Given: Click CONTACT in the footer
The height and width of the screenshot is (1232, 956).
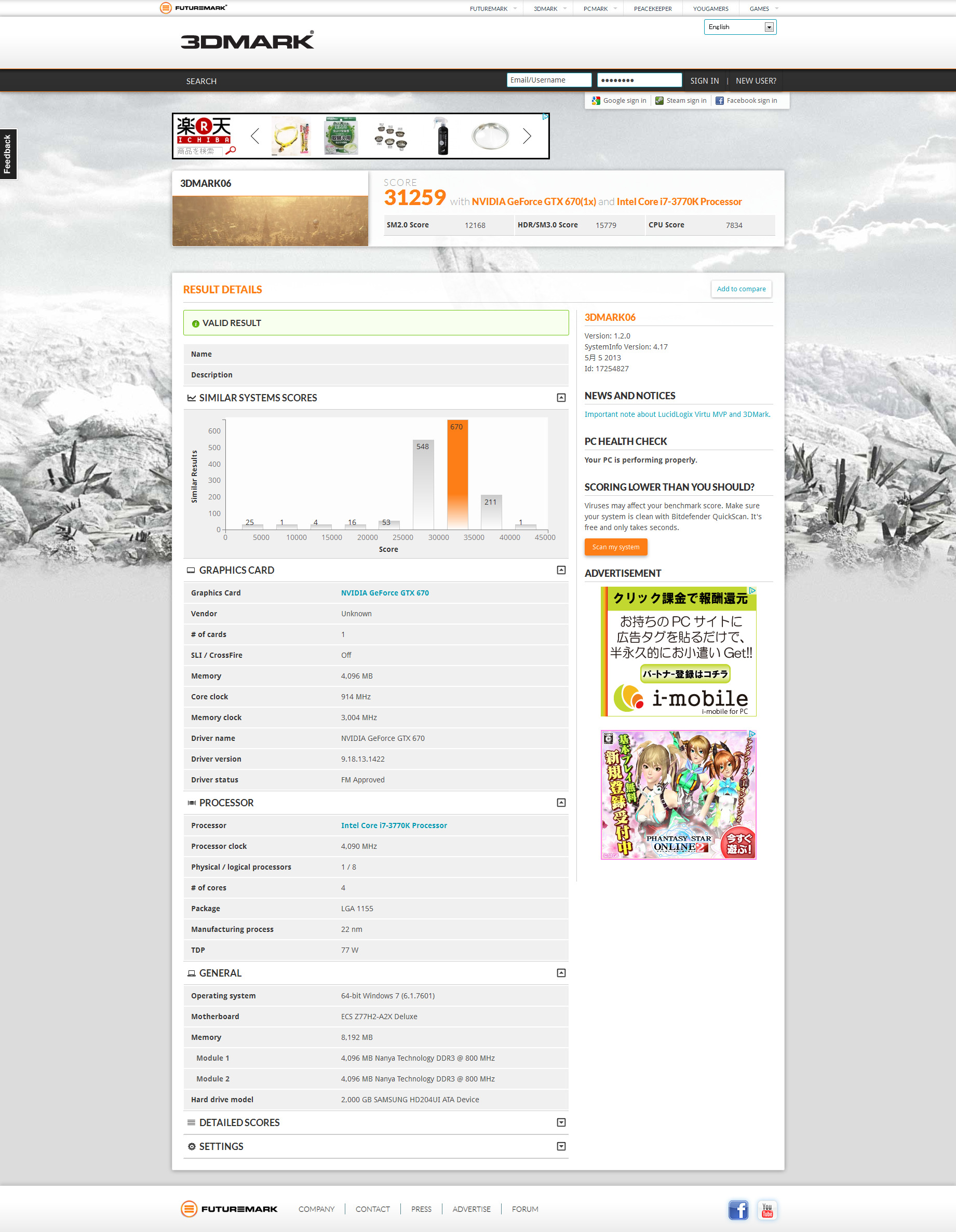Looking at the screenshot, I should (372, 1209).
